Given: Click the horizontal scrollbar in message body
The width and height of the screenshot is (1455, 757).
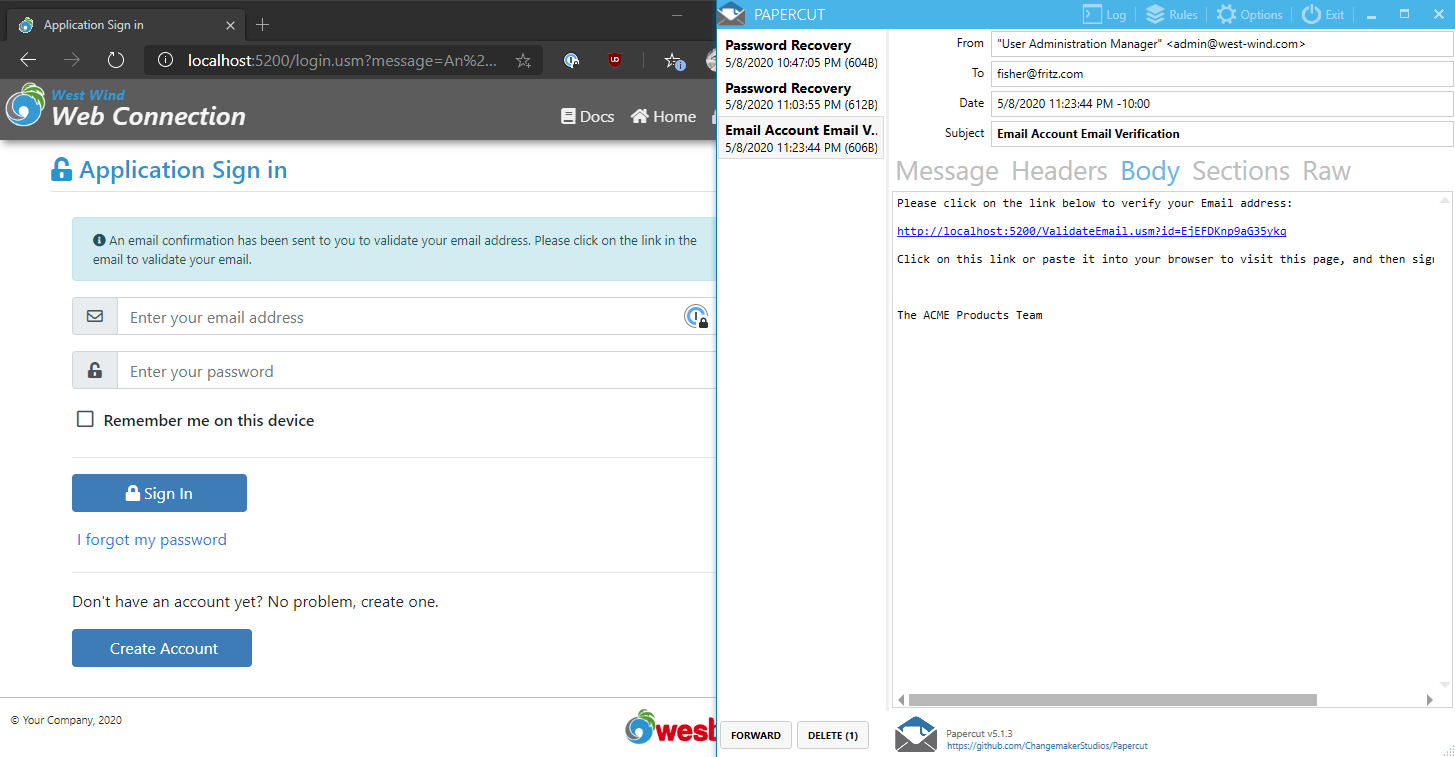Looking at the screenshot, I should pyautogui.click(x=1112, y=700).
